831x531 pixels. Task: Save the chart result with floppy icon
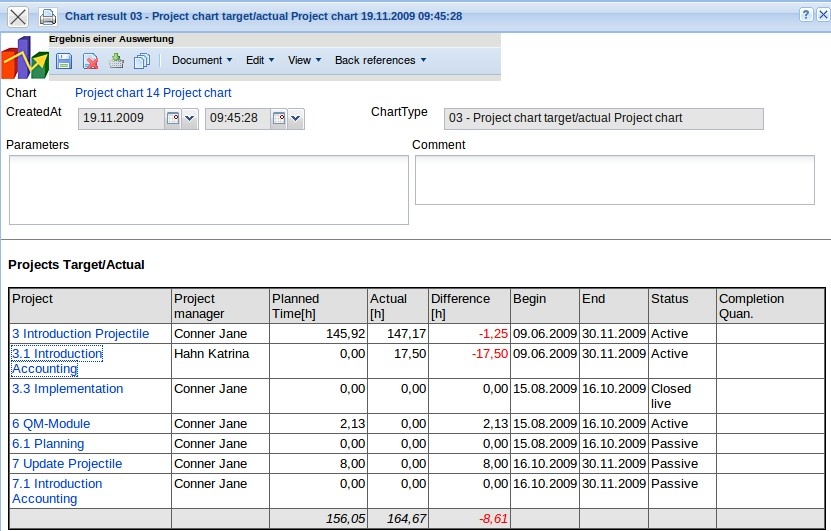(64, 61)
